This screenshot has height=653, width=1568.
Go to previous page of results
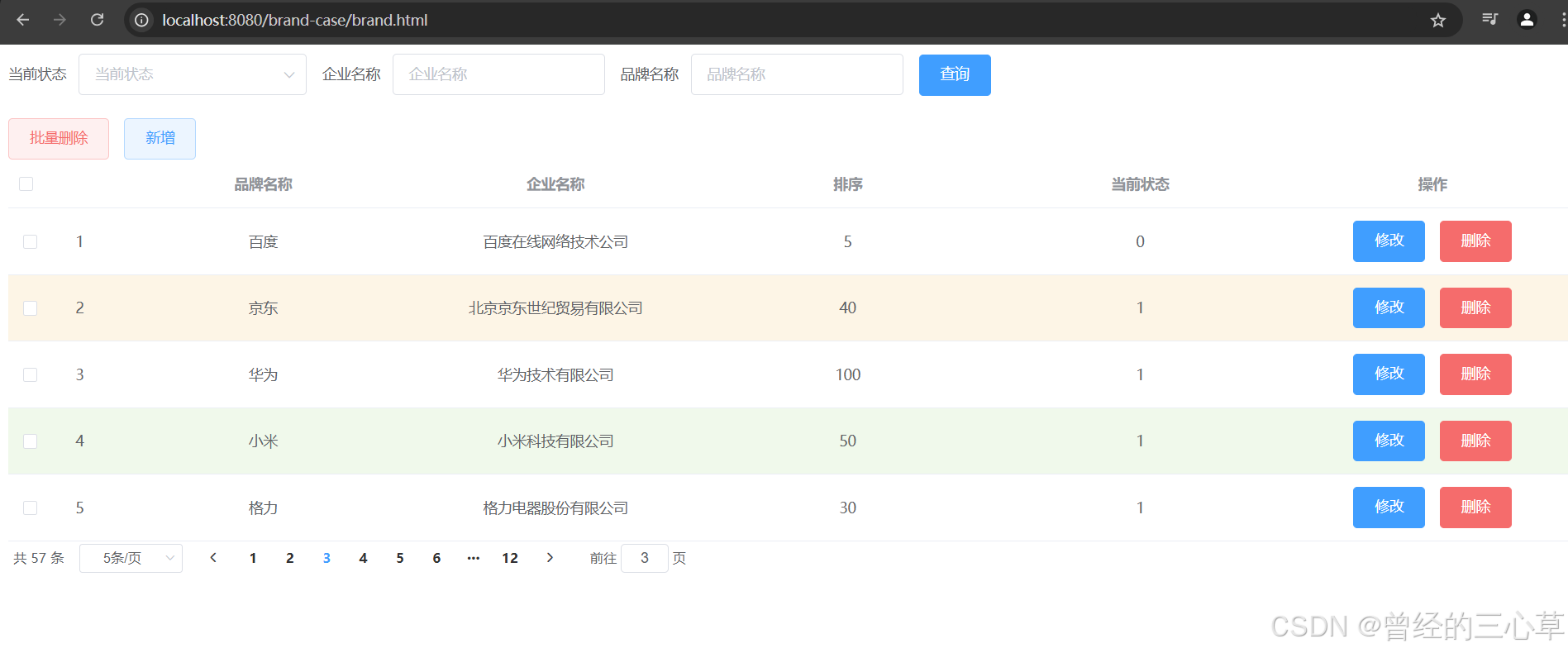[213, 558]
